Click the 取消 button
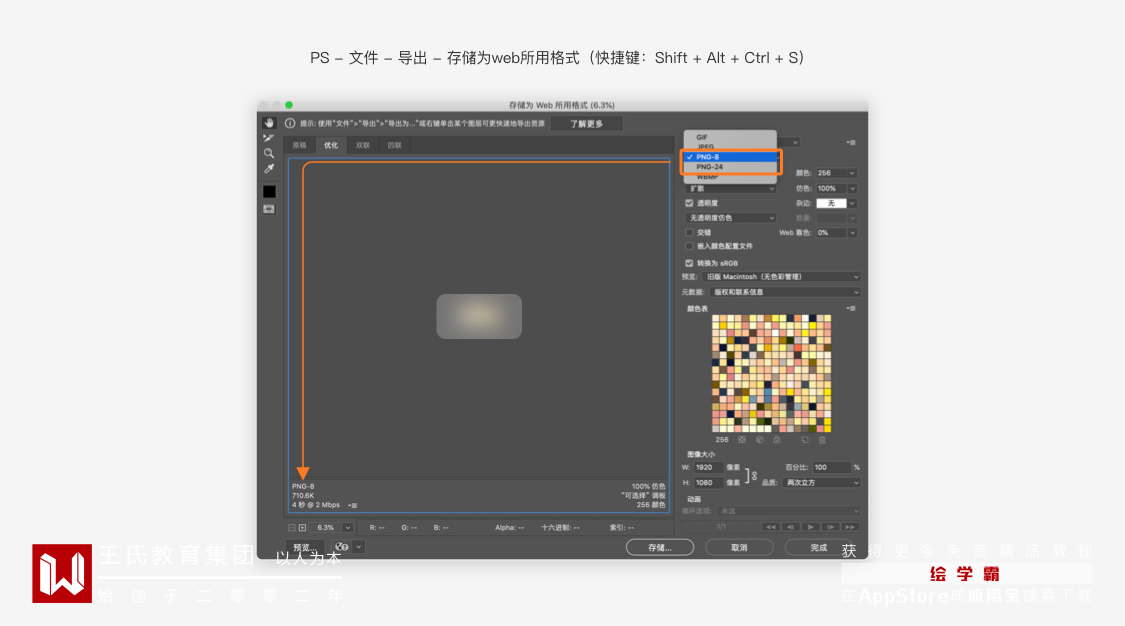This screenshot has height=626, width=1125. pyautogui.click(x=739, y=547)
